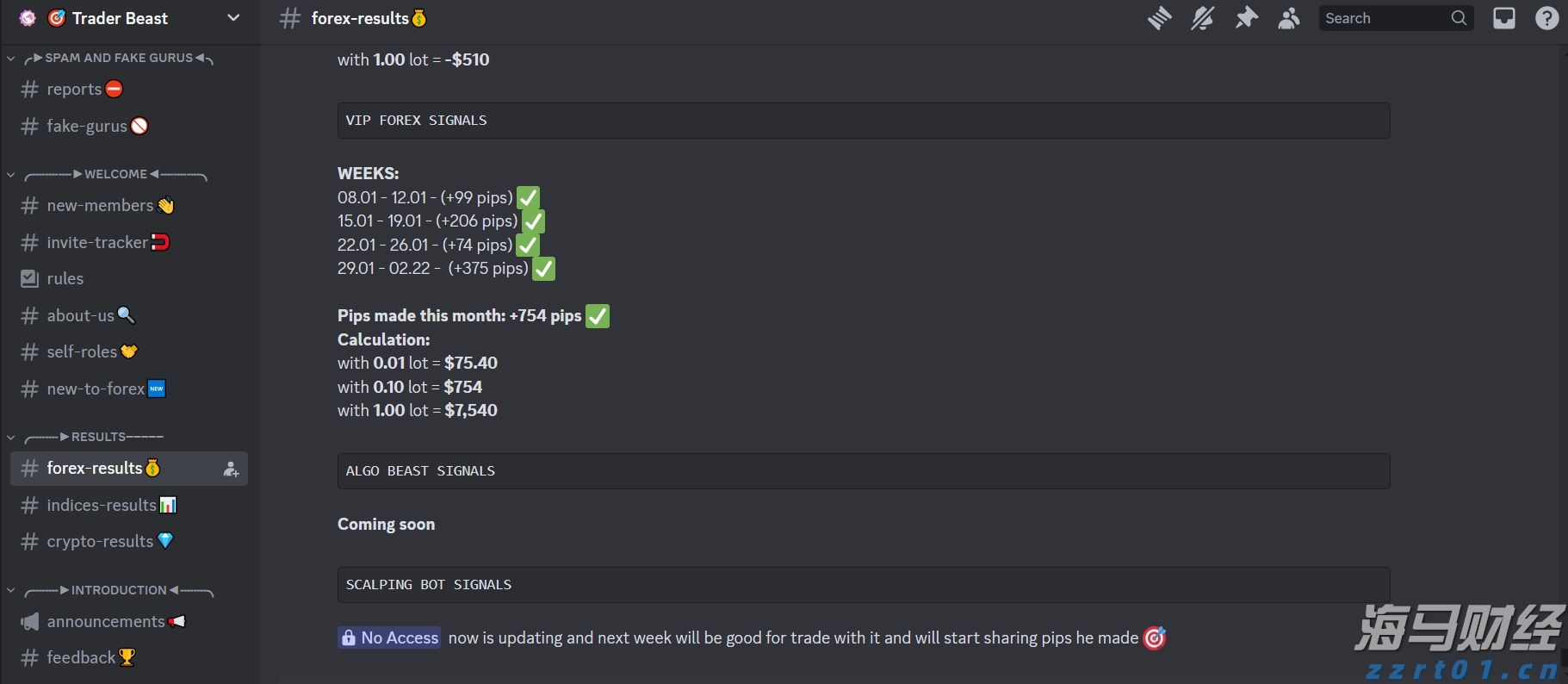Open pinned messages icon
The image size is (1568, 684).
(1246, 18)
